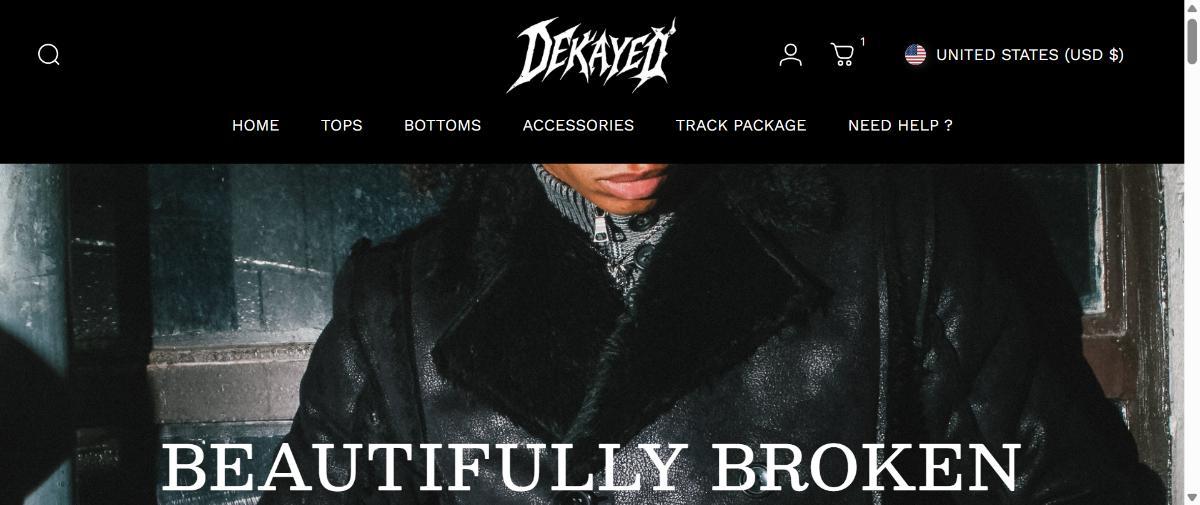Open the shopping cart icon
The image size is (1200, 505).
pyautogui.click(x=842, y=54)
